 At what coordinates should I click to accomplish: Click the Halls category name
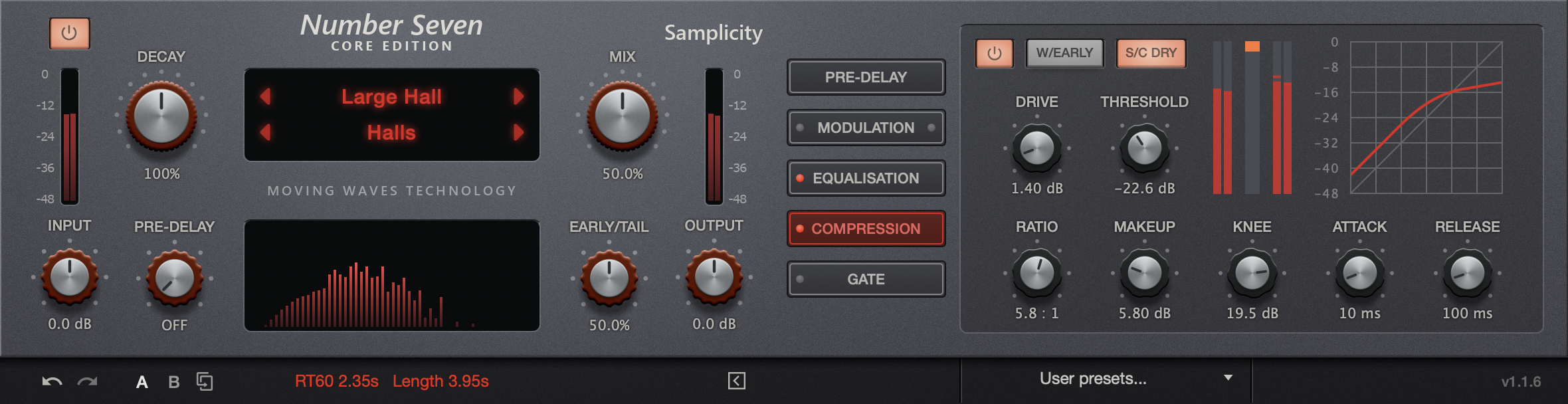point(391,133)
